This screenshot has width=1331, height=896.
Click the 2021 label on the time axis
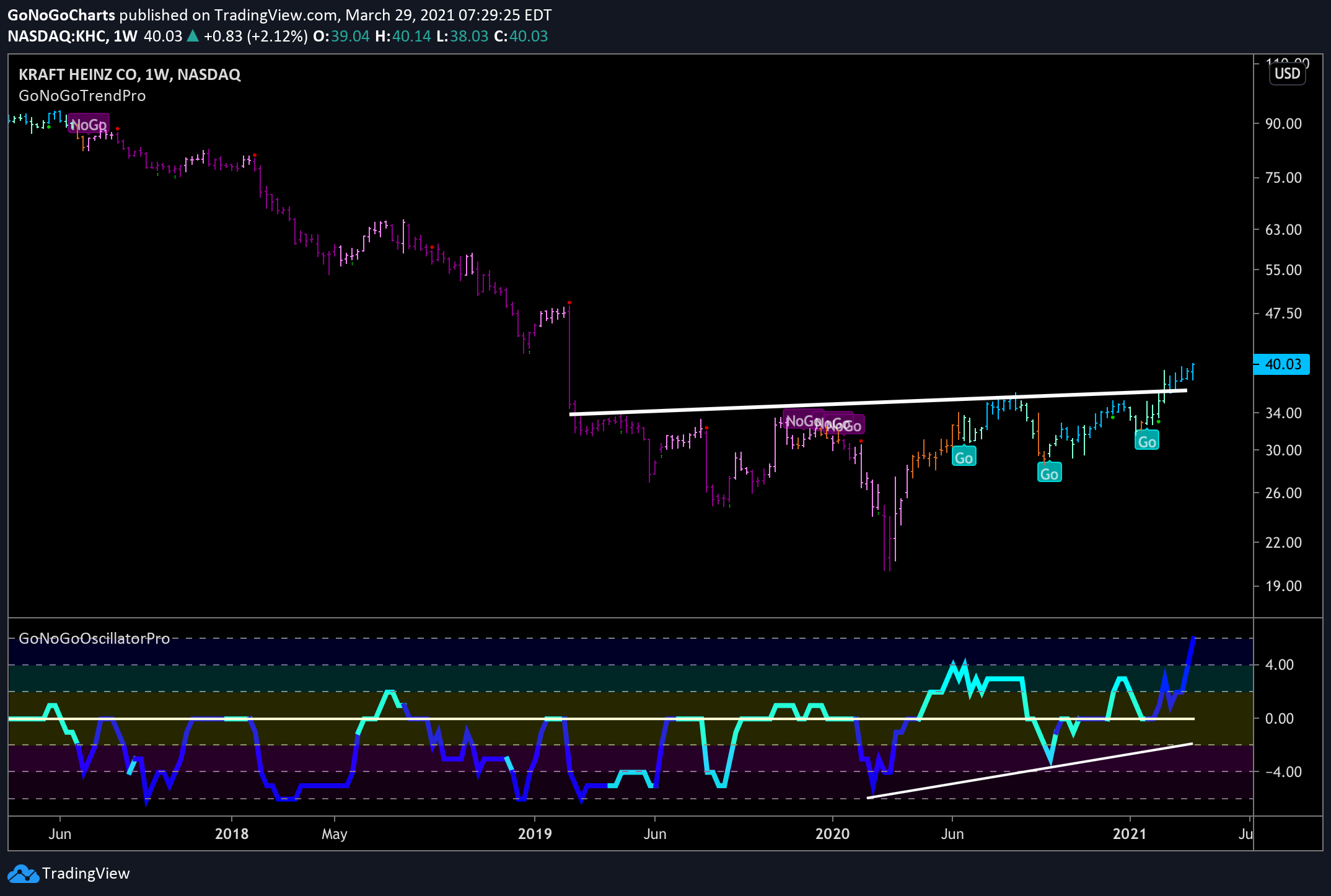click(1130, 833)
